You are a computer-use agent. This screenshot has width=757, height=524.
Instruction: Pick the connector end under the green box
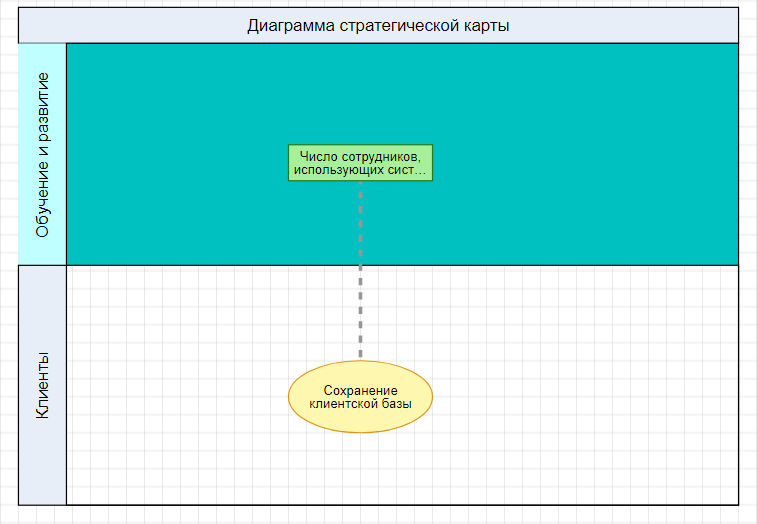[360, 183]
